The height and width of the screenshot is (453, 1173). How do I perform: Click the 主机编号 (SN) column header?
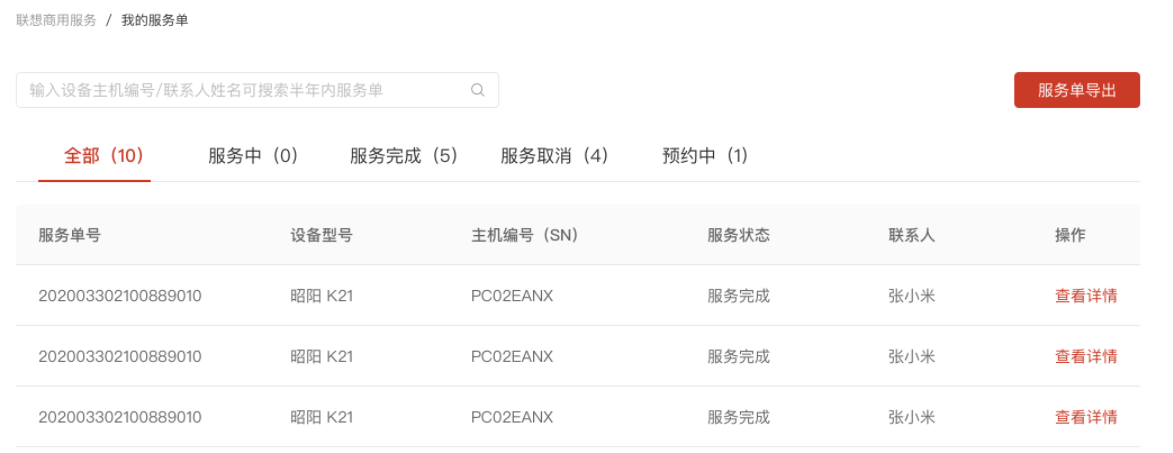524,236
